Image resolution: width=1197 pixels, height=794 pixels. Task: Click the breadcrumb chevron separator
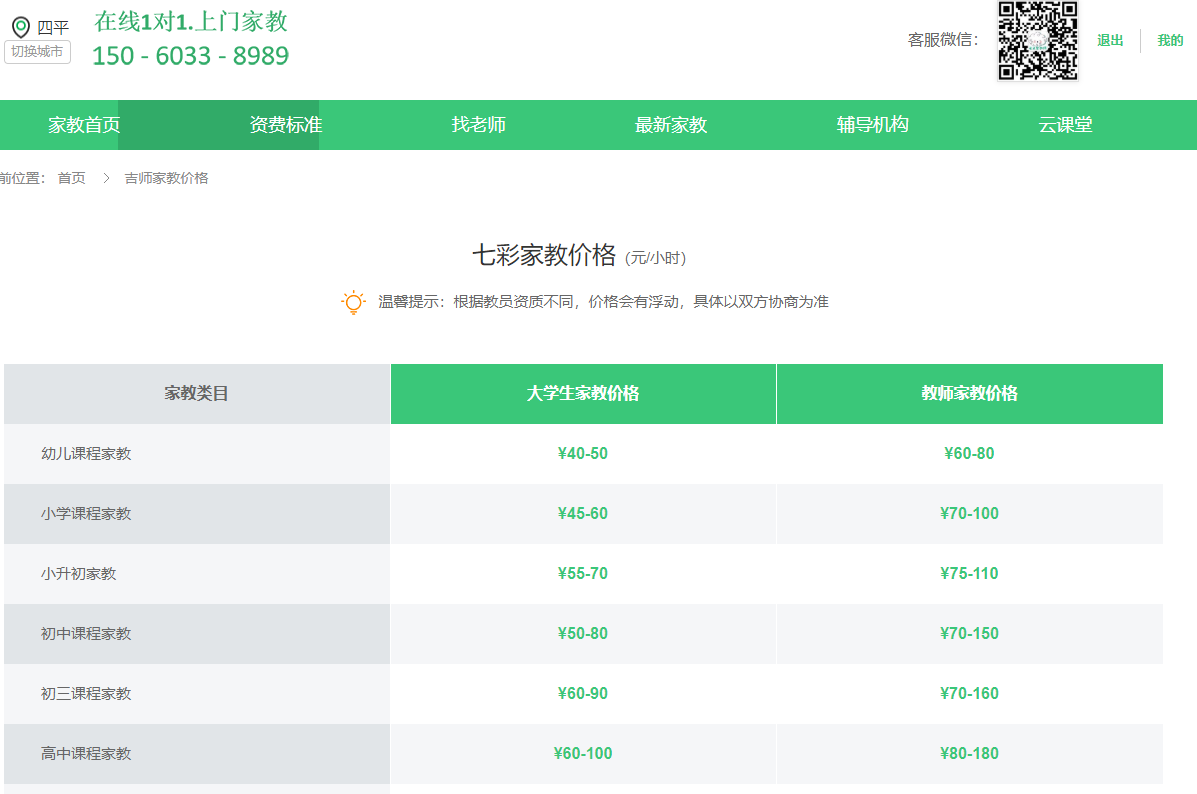point(106,178)
